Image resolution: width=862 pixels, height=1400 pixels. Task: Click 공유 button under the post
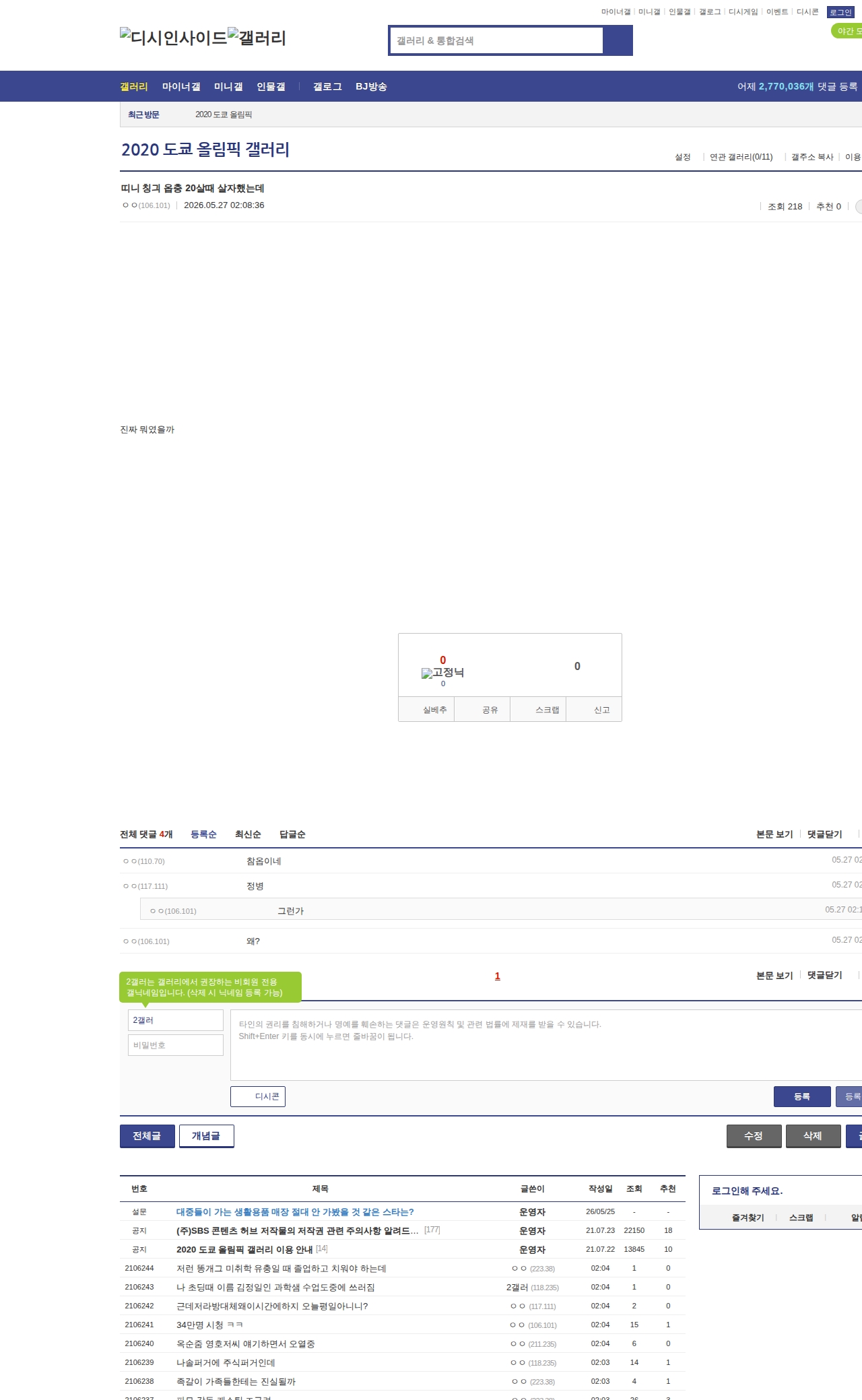[482, 710]
